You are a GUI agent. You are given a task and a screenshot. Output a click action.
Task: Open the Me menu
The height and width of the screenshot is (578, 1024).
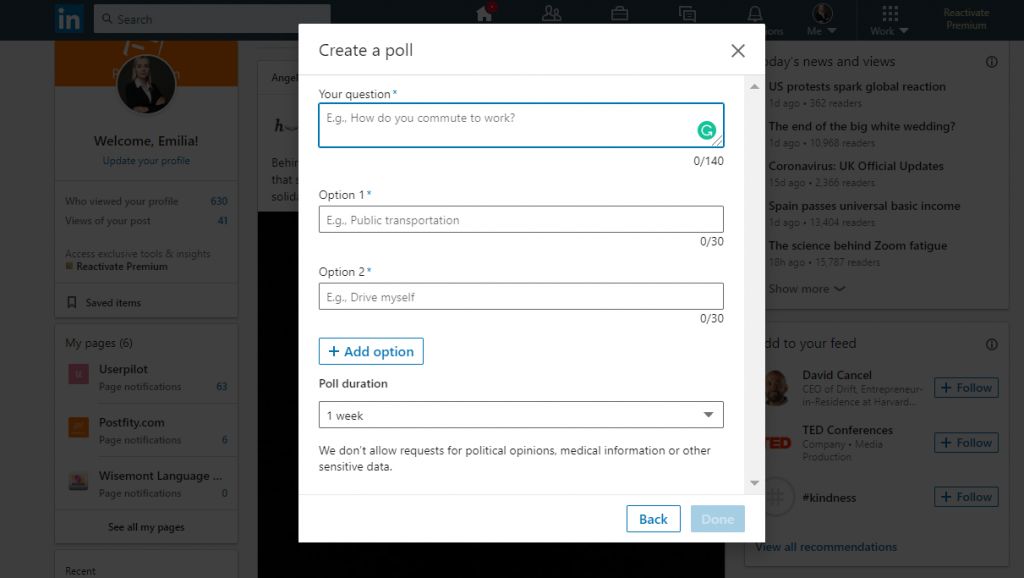(821, 16)
